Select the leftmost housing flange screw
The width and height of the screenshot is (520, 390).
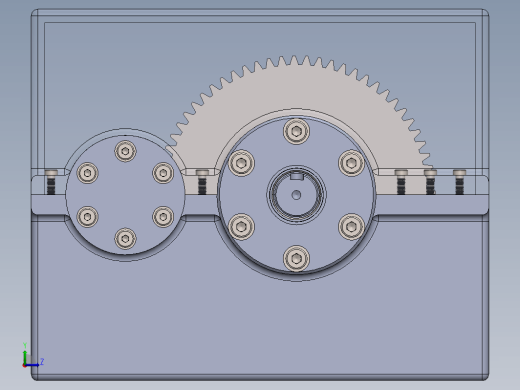51,182
